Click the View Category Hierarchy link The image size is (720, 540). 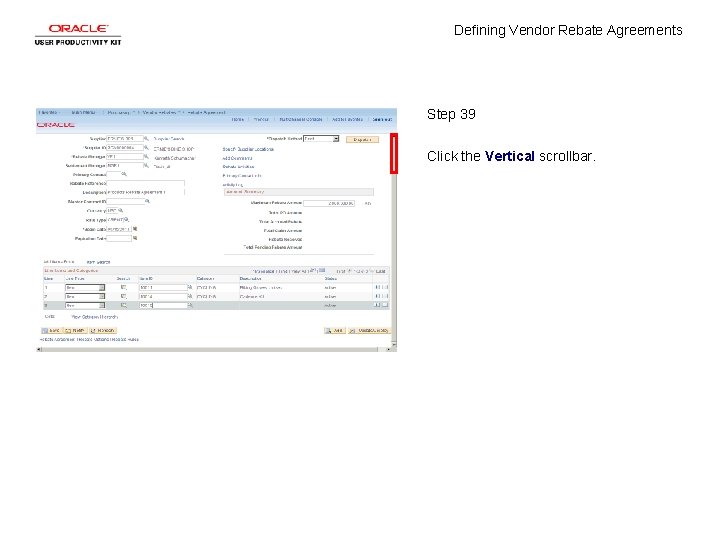[x=95, y=317]
